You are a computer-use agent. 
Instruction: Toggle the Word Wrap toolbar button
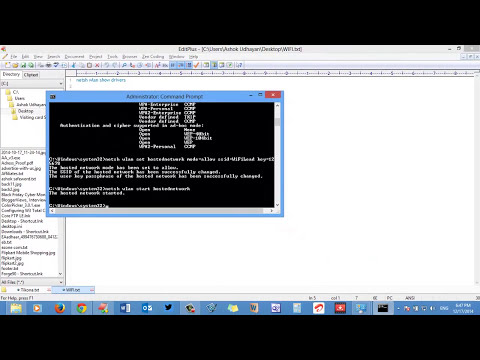[173, 65]
